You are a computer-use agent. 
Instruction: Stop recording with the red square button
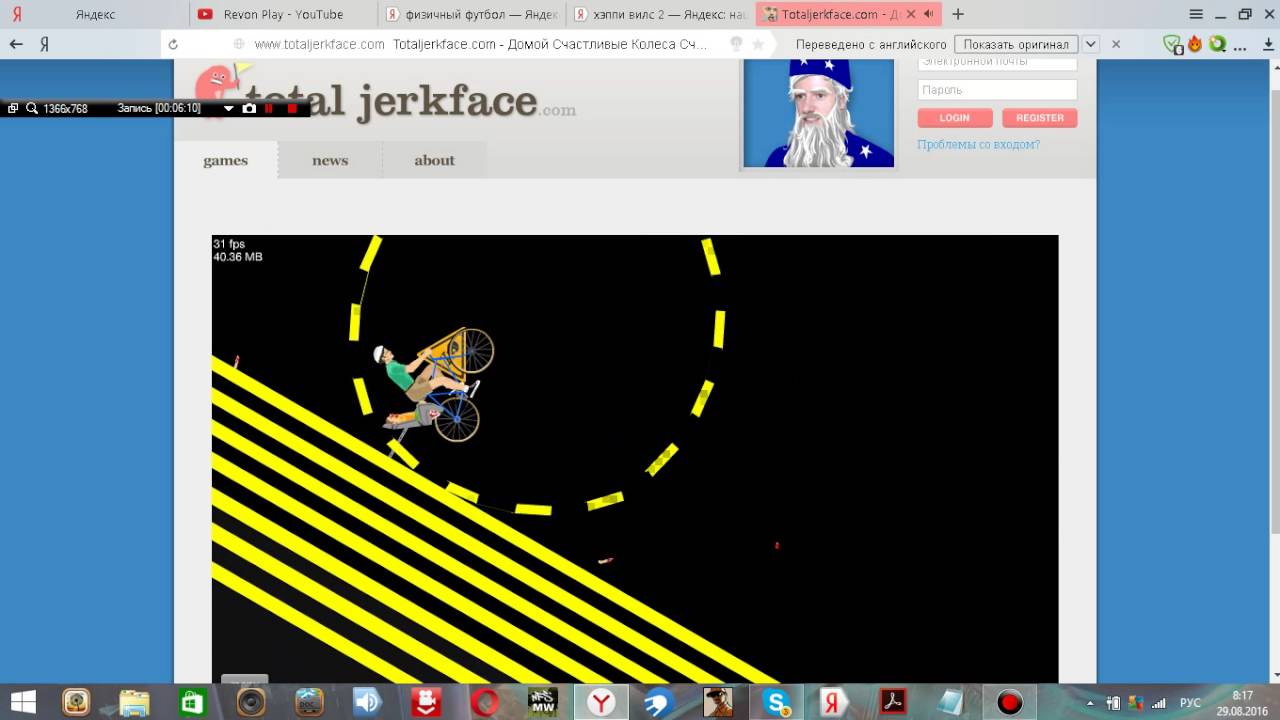[x=292, y=108]
